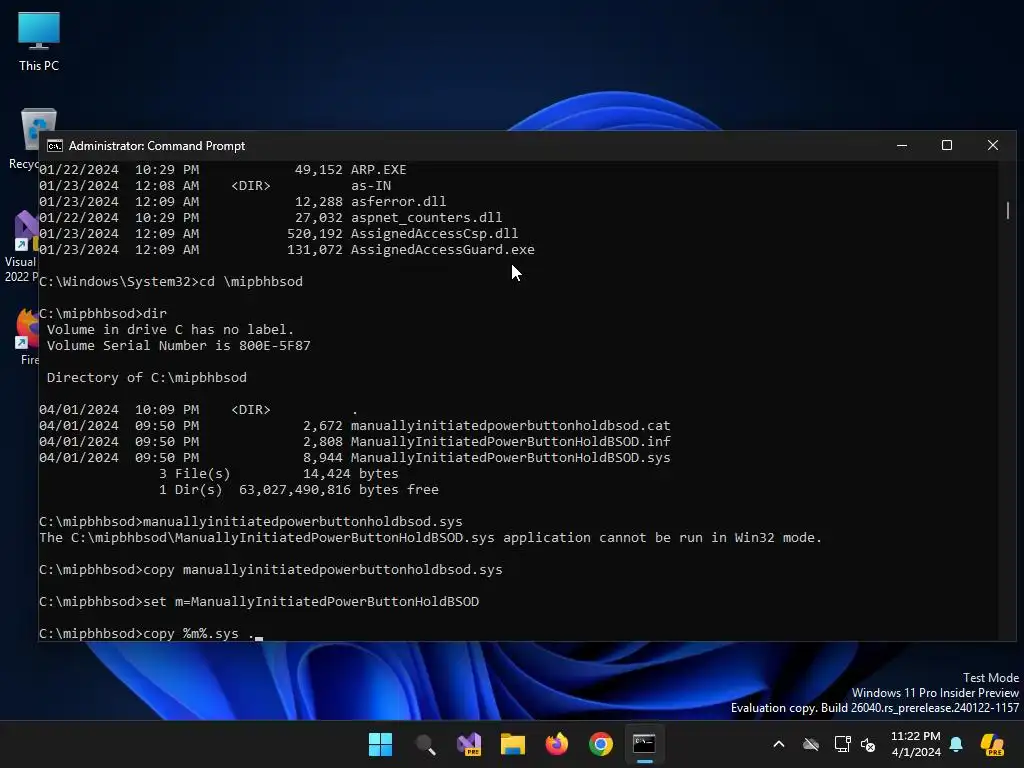Open the Copilot Preview icon in the taskbar
The height and width of the screenshot is (768, 1024).
click(x=992, y=744)
